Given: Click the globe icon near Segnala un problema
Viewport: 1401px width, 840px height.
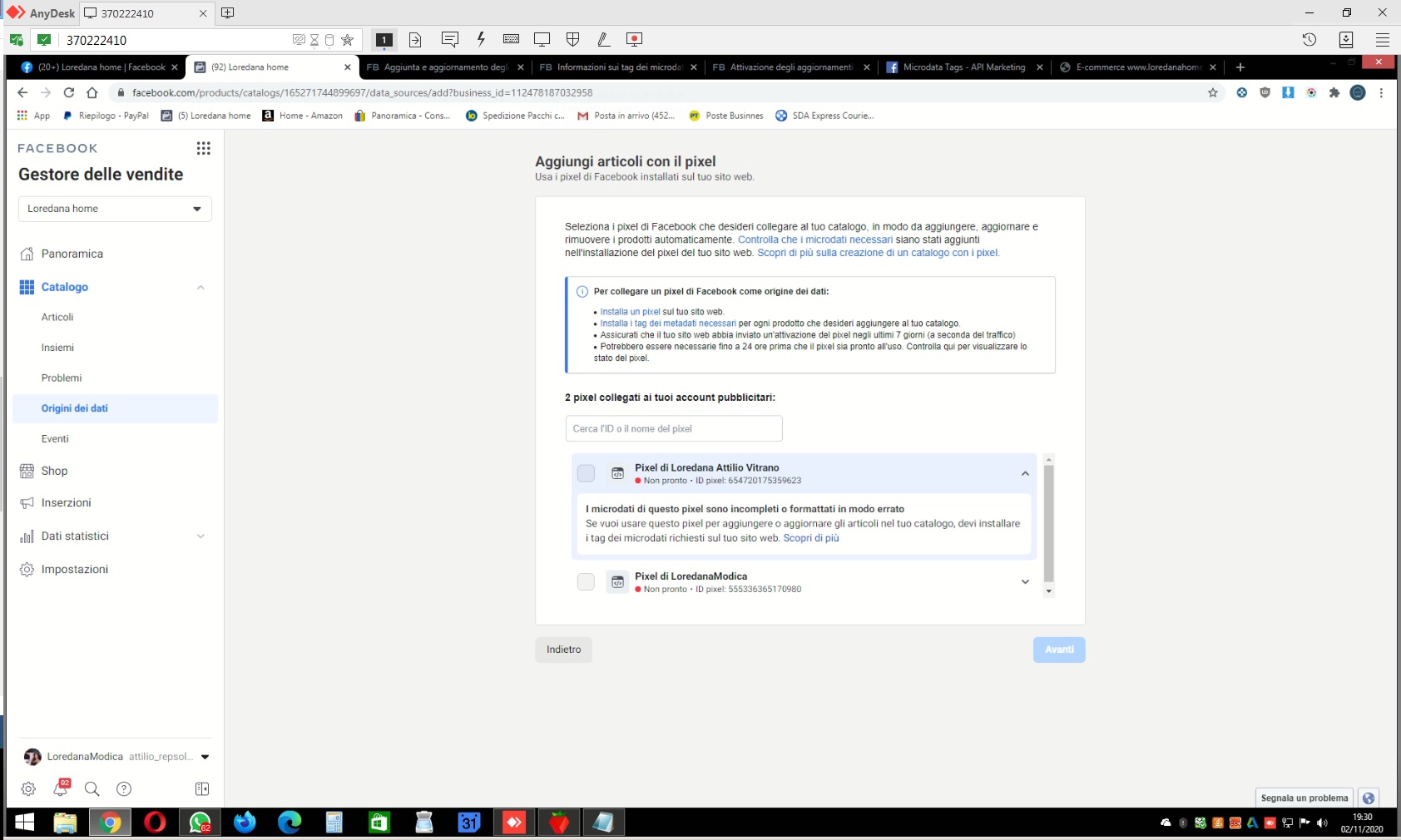Looking at the screenshot, I should (x=1369, y=798).
